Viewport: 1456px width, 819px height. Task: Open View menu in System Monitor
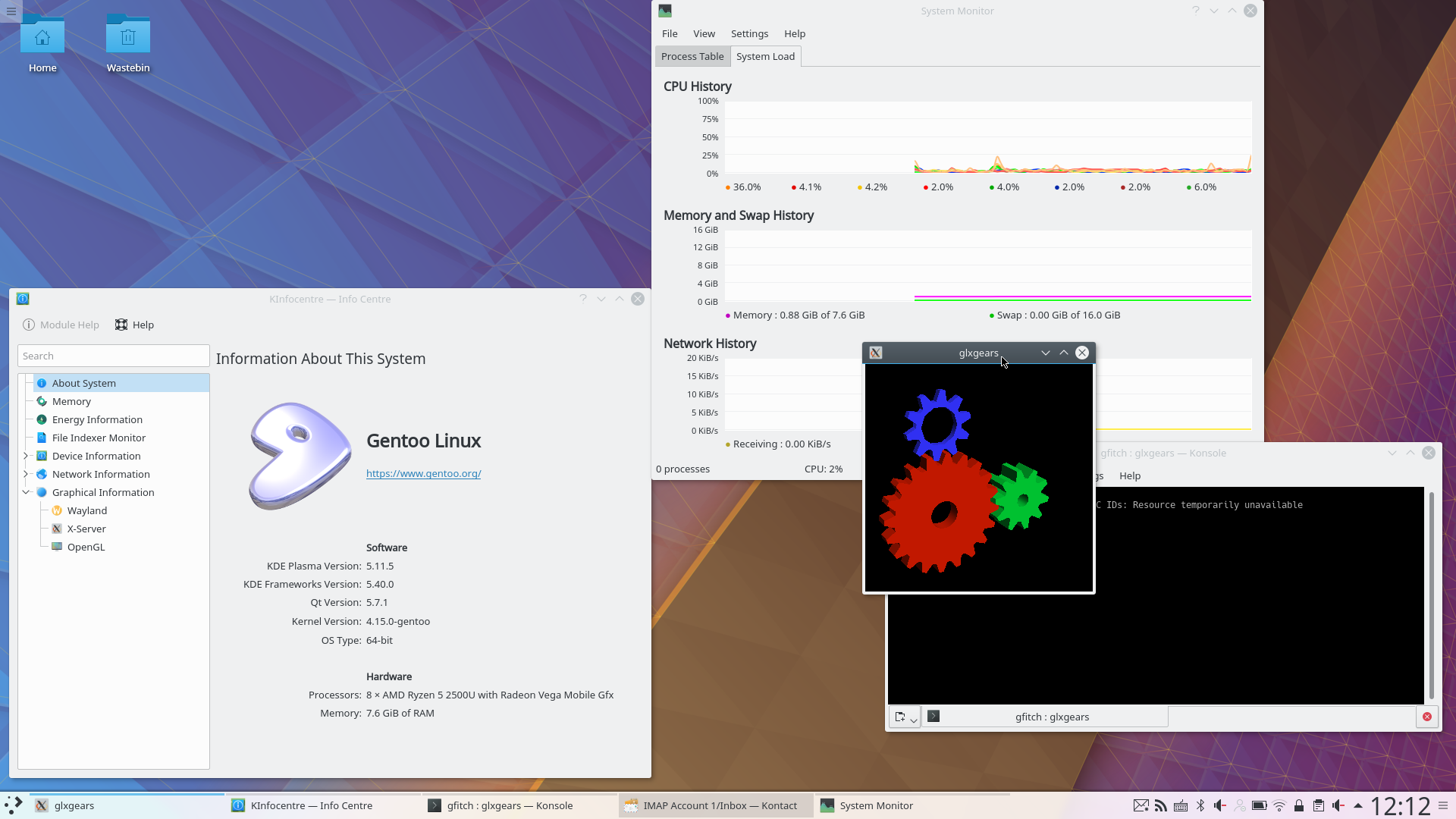click(x=704, y=33)
